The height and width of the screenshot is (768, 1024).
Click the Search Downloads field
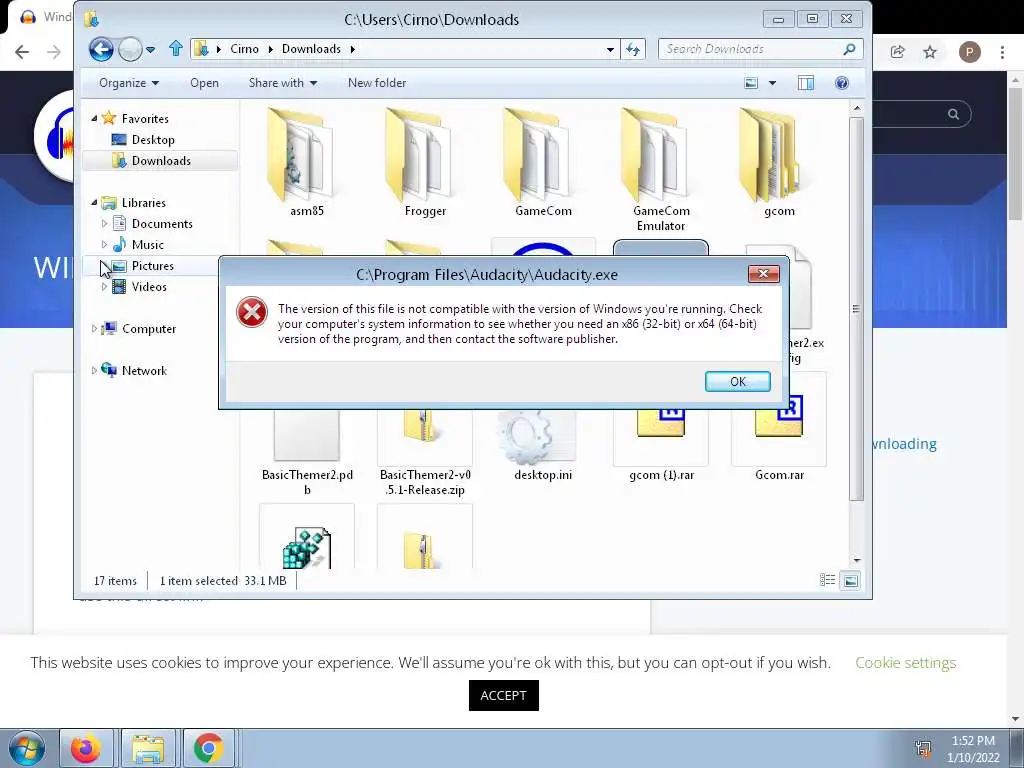[761, 49]
